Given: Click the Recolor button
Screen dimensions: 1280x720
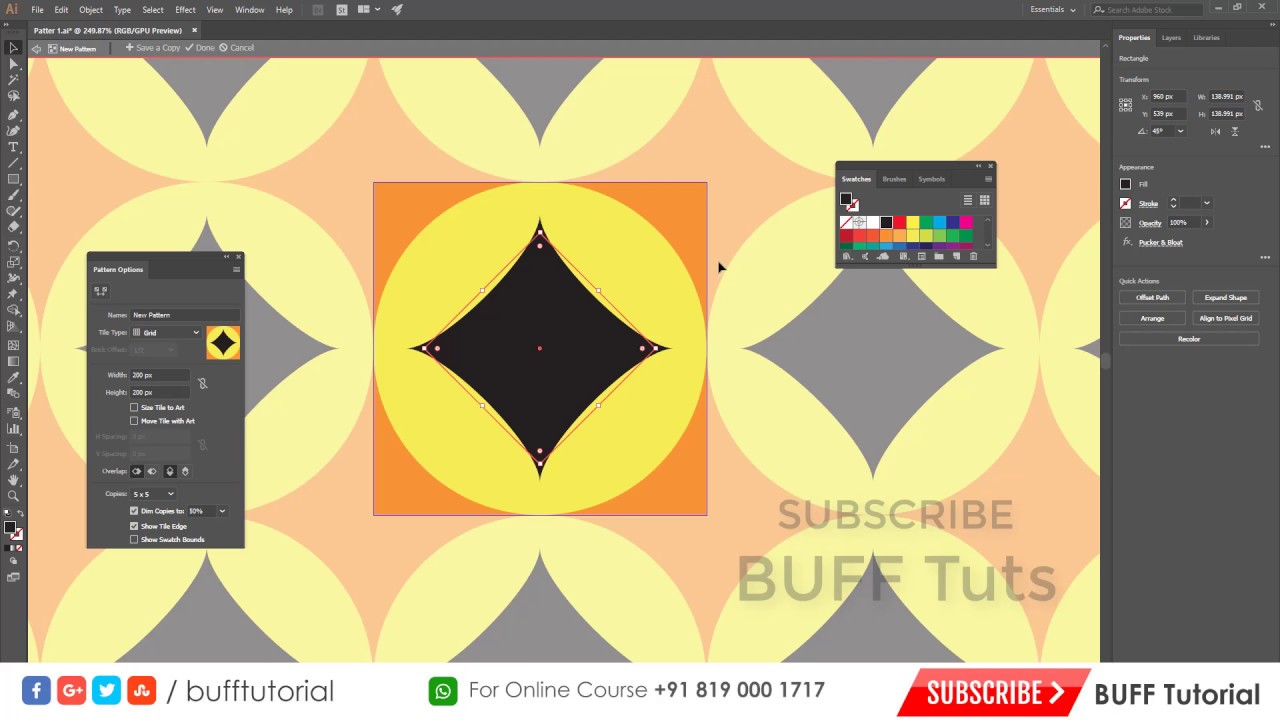Looking at the screenshot, I should [1189, 339].
